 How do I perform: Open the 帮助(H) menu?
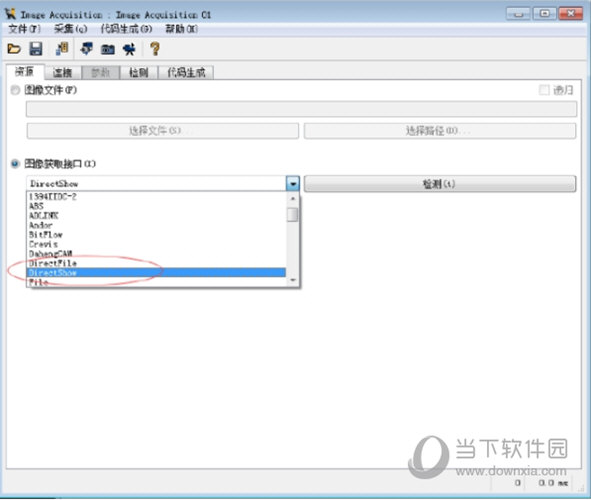[181, 29]
